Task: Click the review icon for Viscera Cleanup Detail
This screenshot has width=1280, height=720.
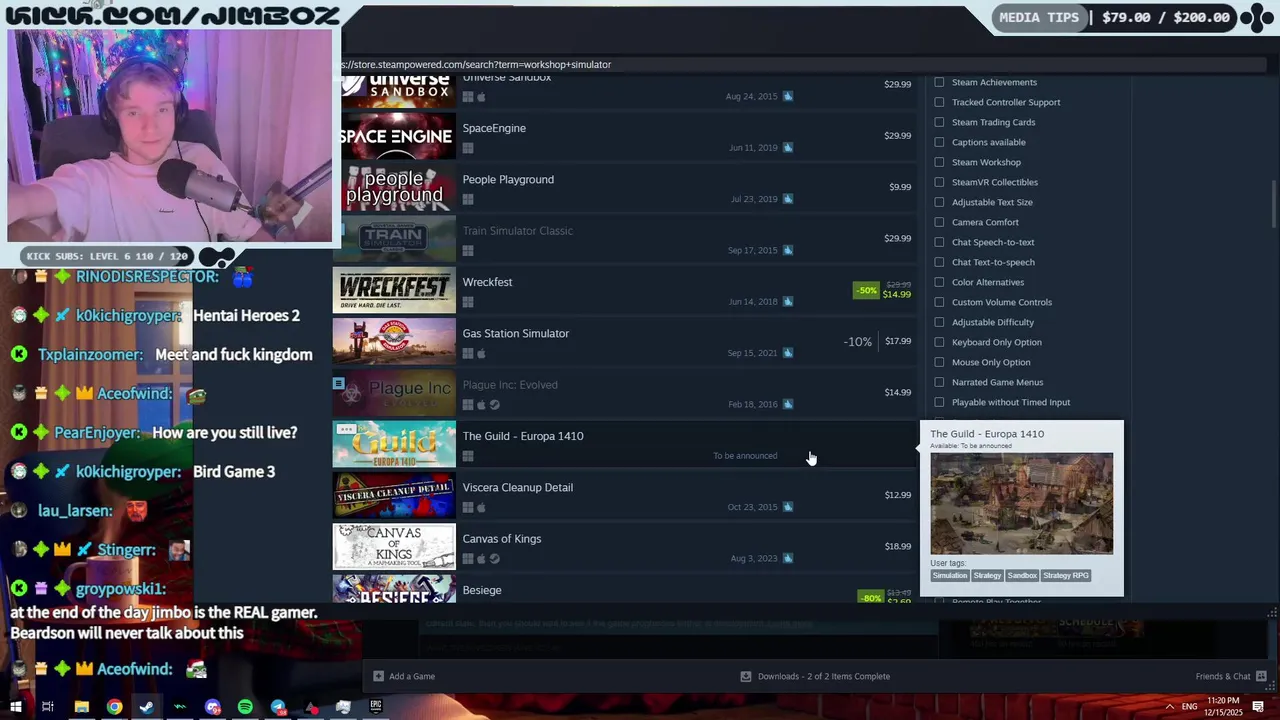Action: coord(788,507)
